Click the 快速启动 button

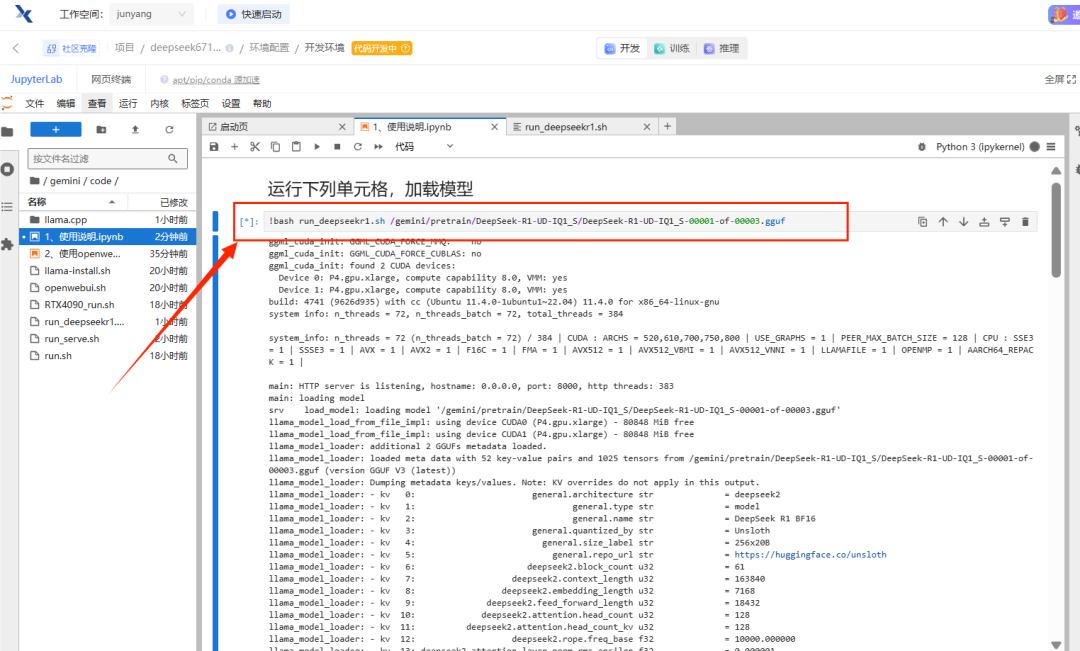pos(253,14)
